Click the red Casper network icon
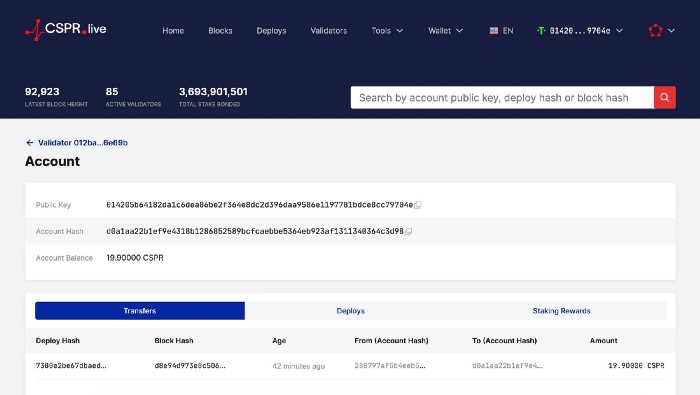The width and height of the screenshot is (700, 395). (655, 30)
